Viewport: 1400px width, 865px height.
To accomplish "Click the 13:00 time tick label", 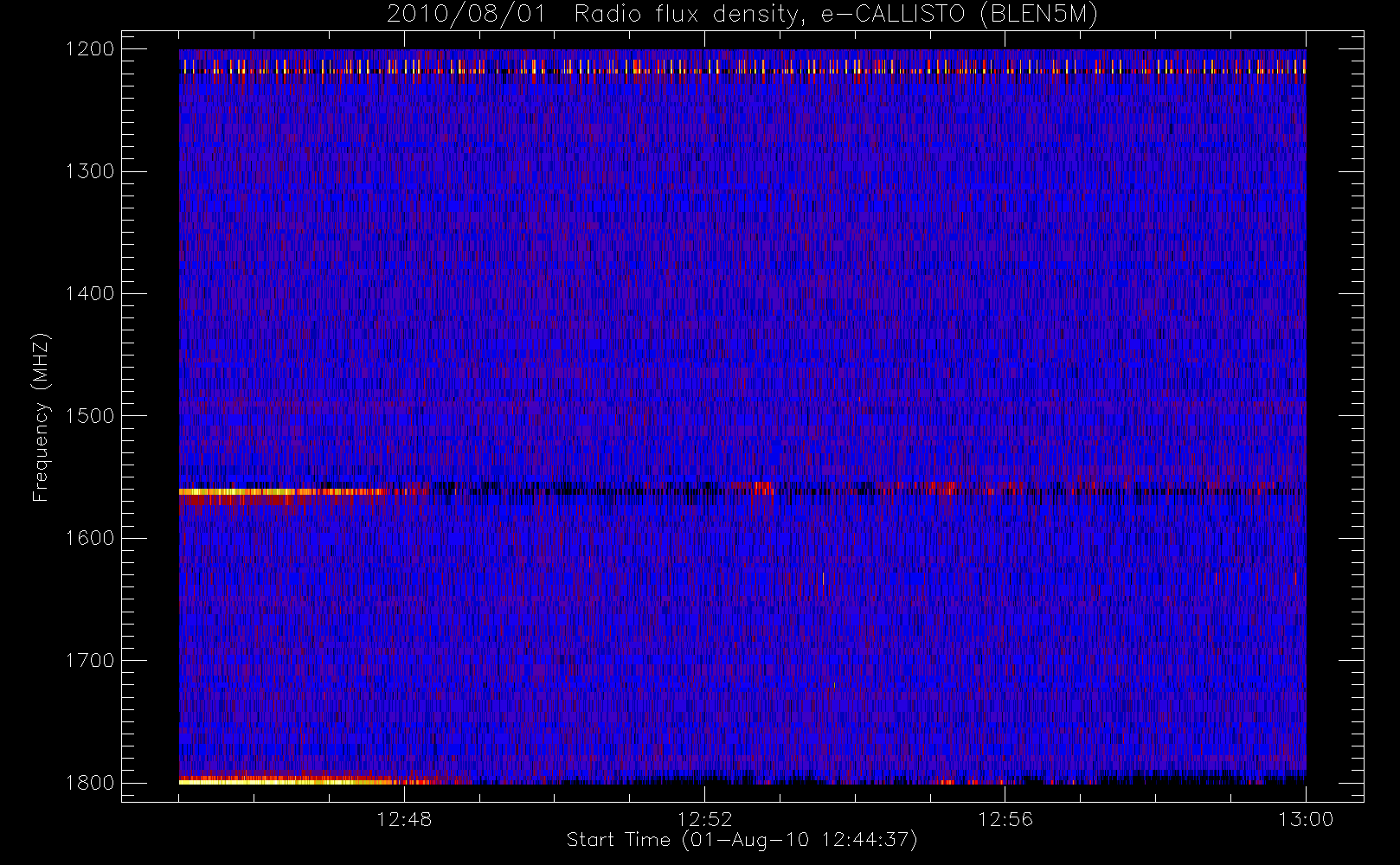I will [1306, 819].
